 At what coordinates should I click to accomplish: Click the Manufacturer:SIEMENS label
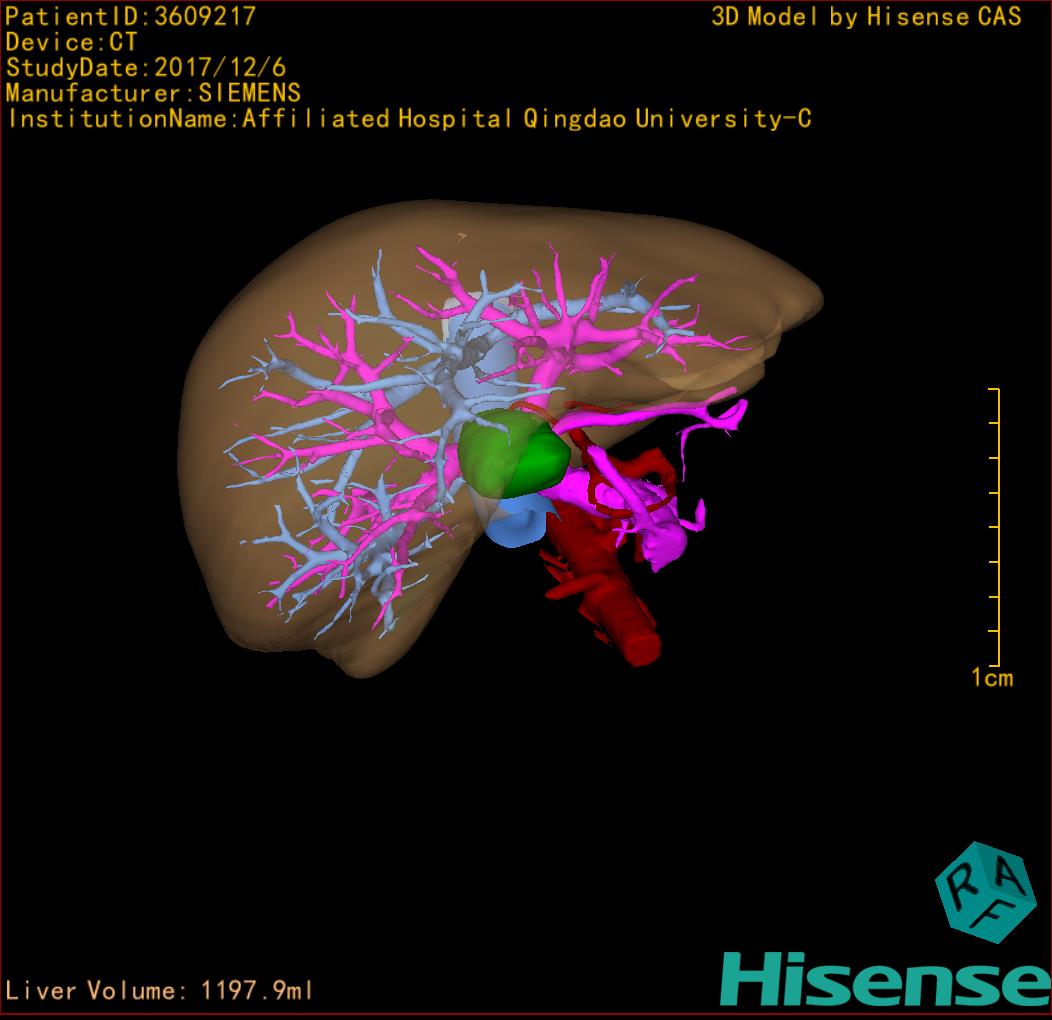click(x=153, y=93)
